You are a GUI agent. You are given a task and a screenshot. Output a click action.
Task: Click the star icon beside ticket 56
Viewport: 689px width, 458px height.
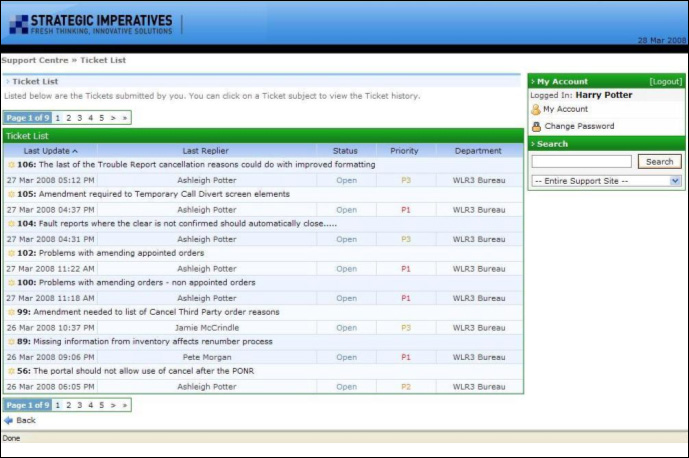point(11,371)
